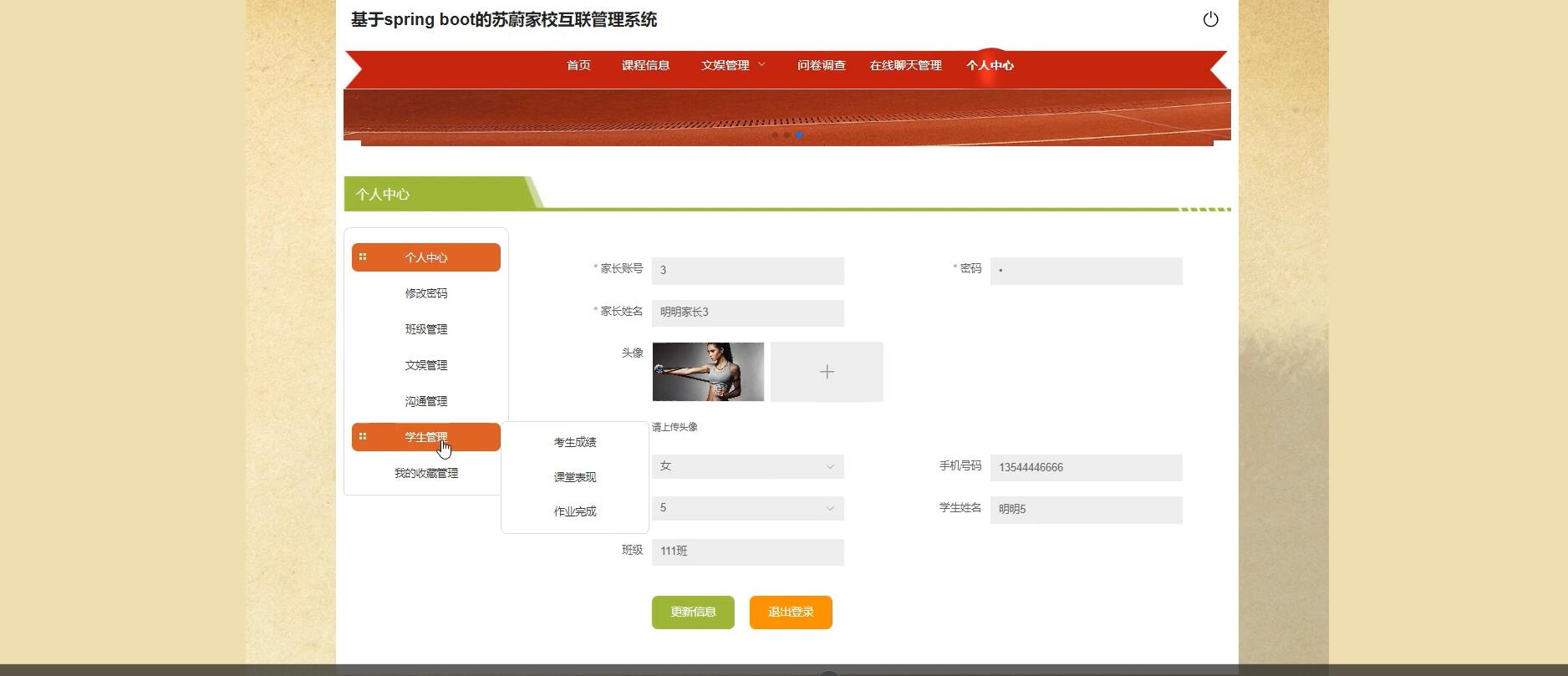
Task: Expand the 文娱管理 nav dropdown
Action: pos(733,65)
